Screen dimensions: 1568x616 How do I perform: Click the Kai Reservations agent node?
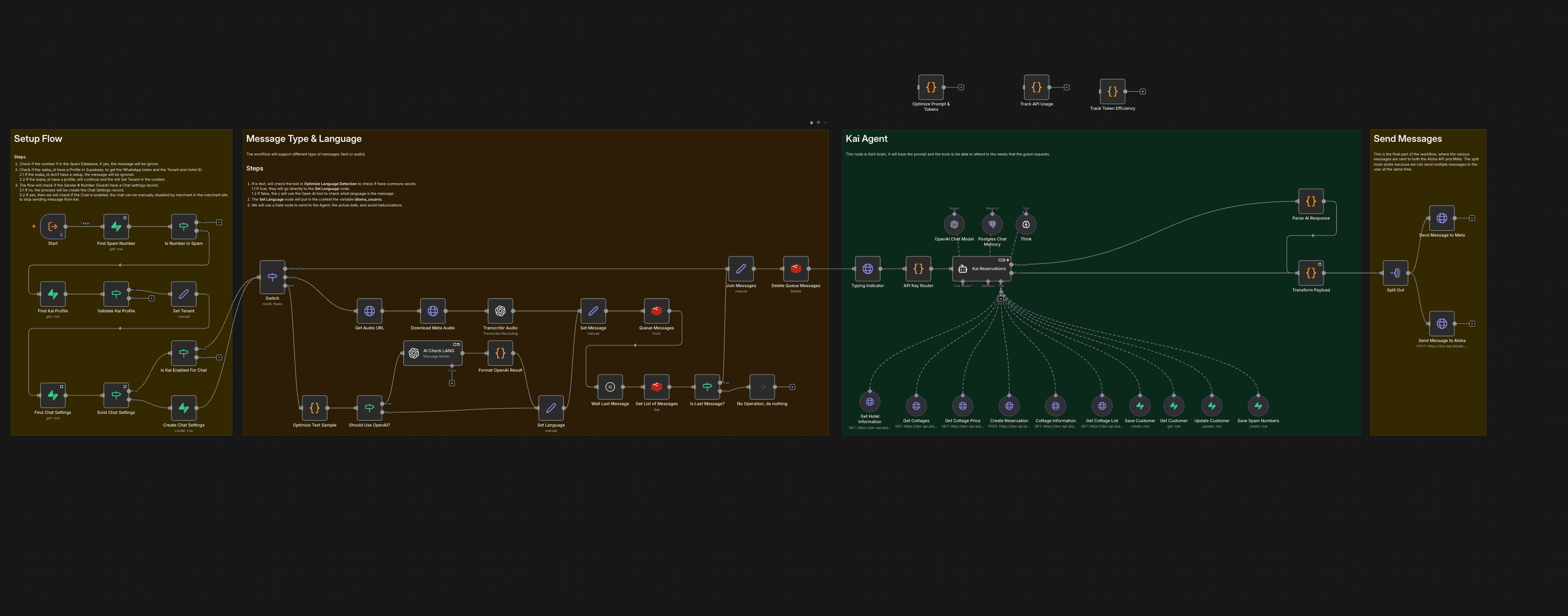pyautogui.click(x=982, y=268)
